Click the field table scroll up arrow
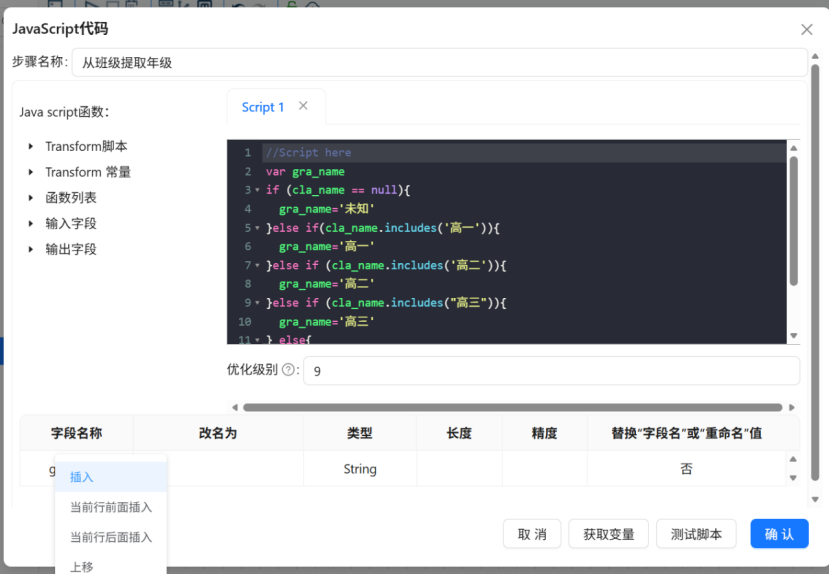830x574 pixels. pyautogui.click(x=792, y=459)
